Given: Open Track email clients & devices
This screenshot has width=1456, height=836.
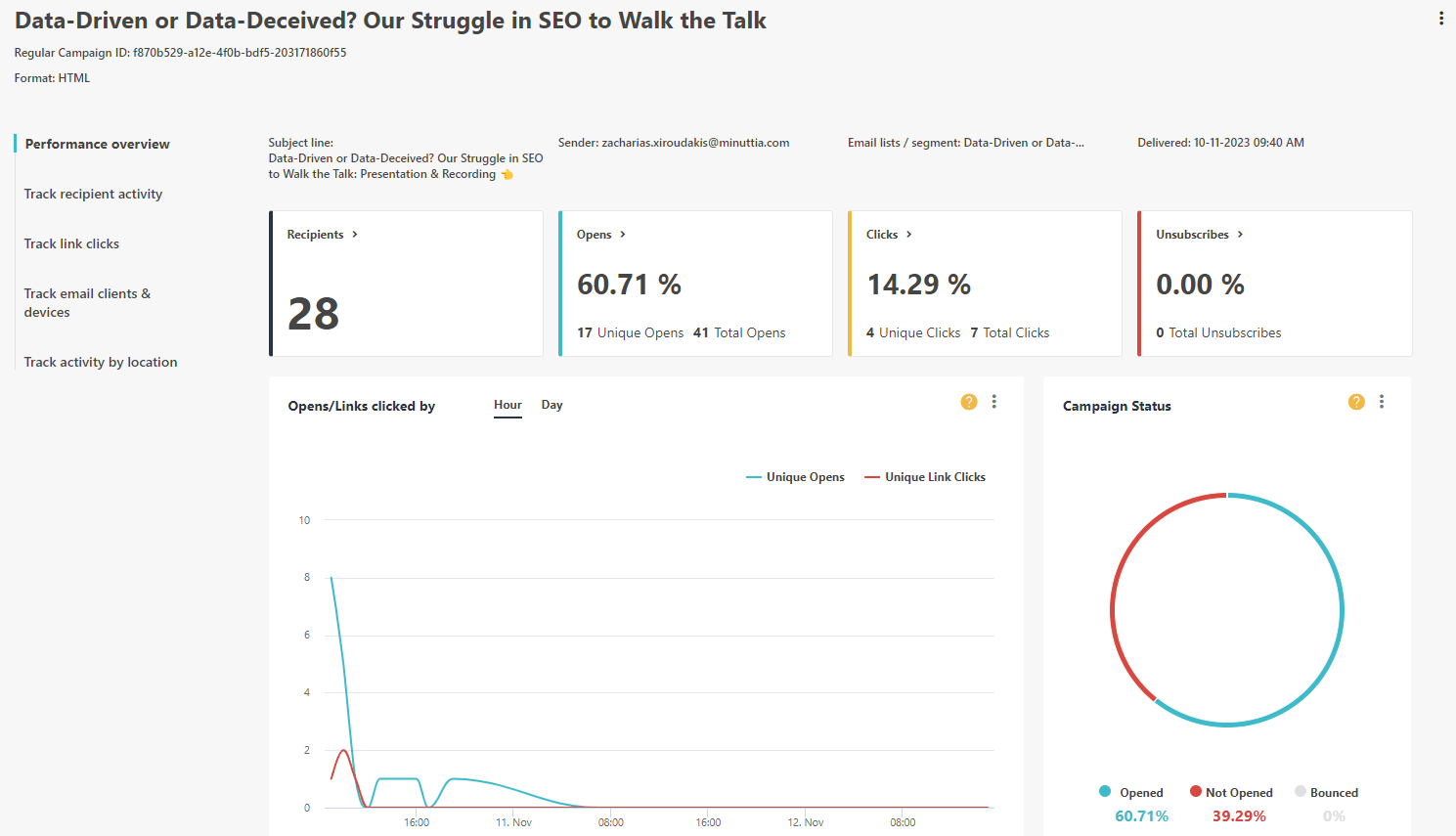Looking at the screenshot, I should pos(87,303).
